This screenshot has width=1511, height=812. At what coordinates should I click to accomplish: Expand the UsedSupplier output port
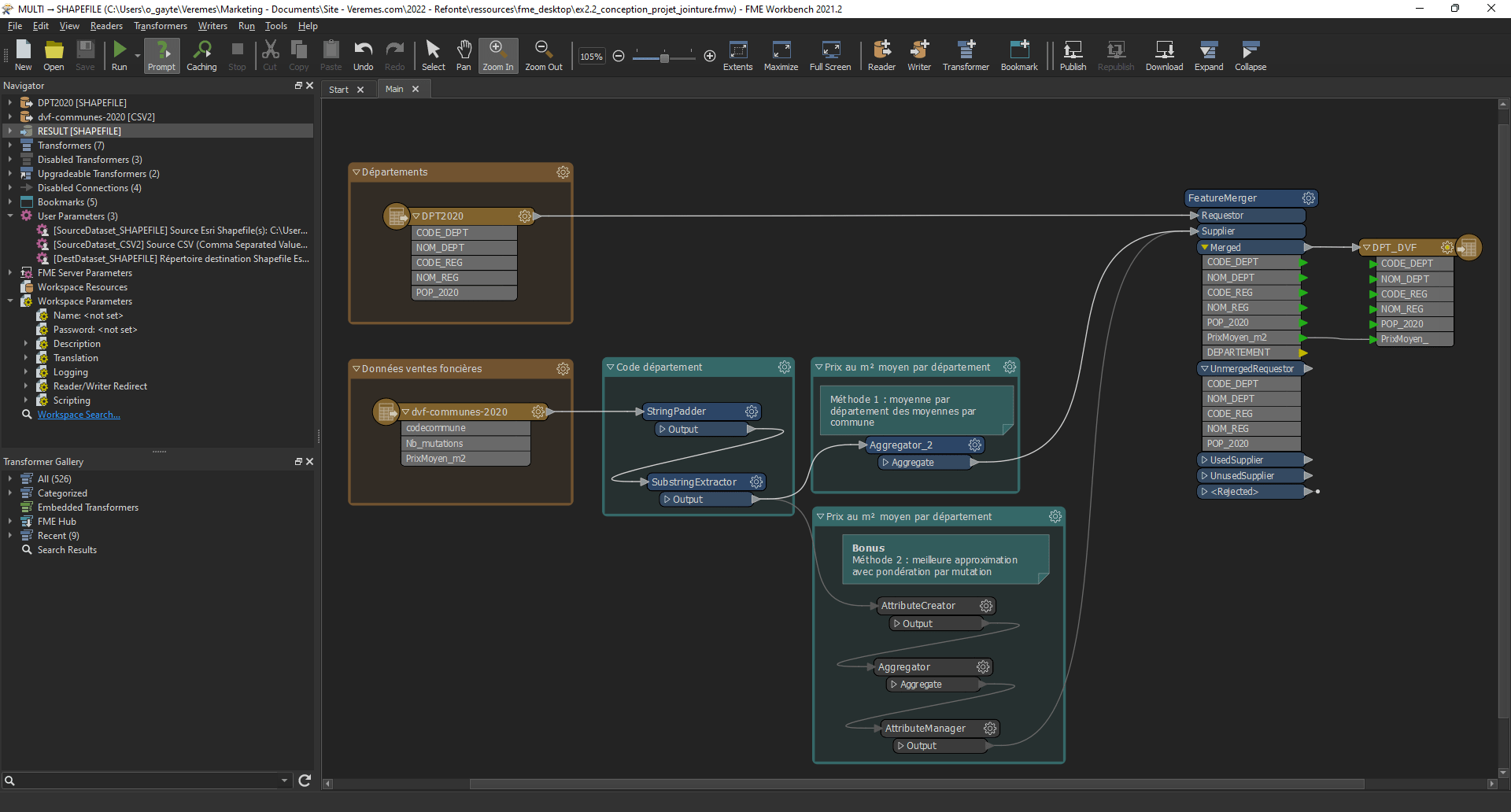click(1204, 460)
